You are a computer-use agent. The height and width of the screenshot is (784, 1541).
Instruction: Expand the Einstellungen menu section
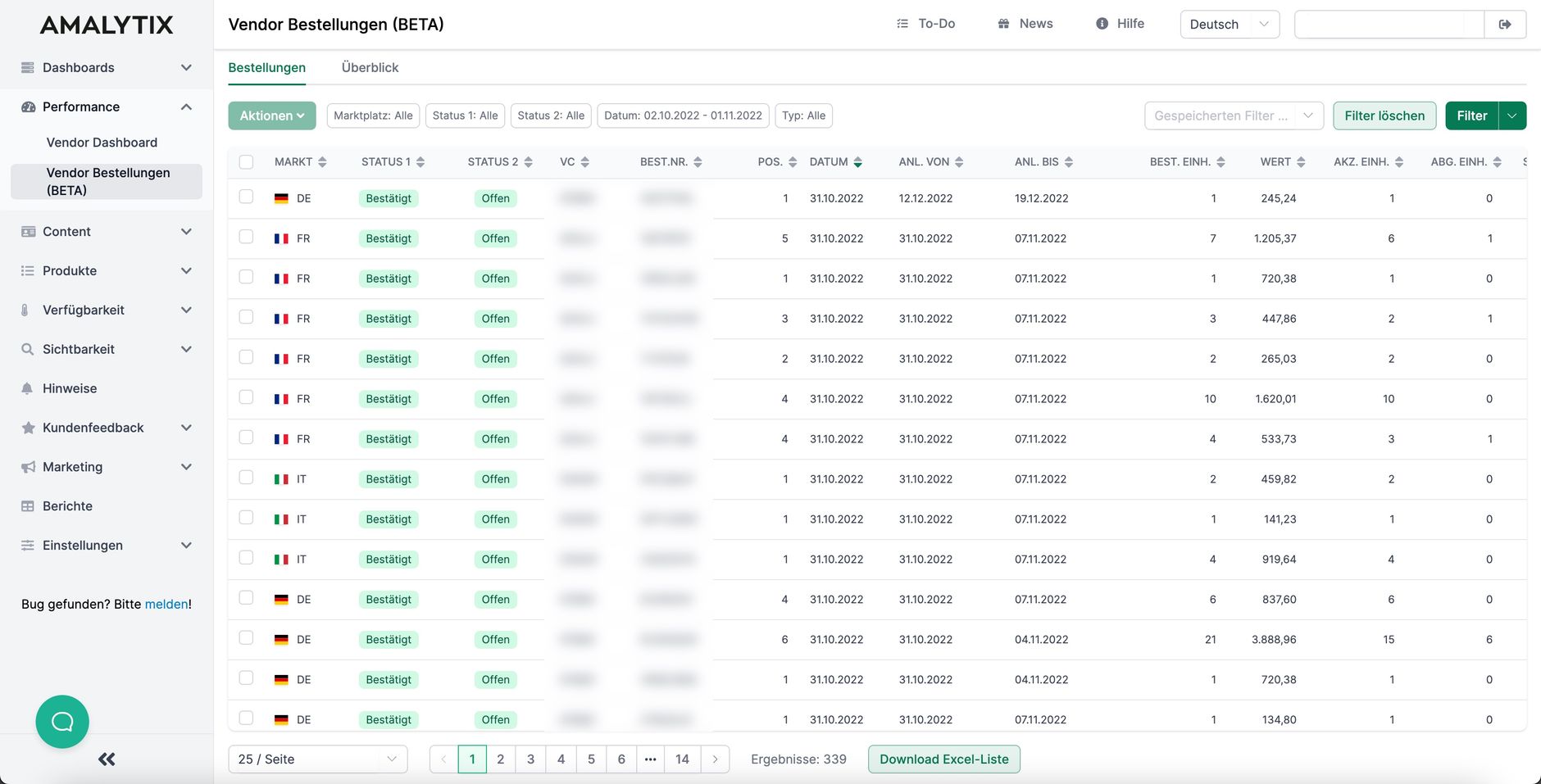pyautogui.click(x=186, y=546)
